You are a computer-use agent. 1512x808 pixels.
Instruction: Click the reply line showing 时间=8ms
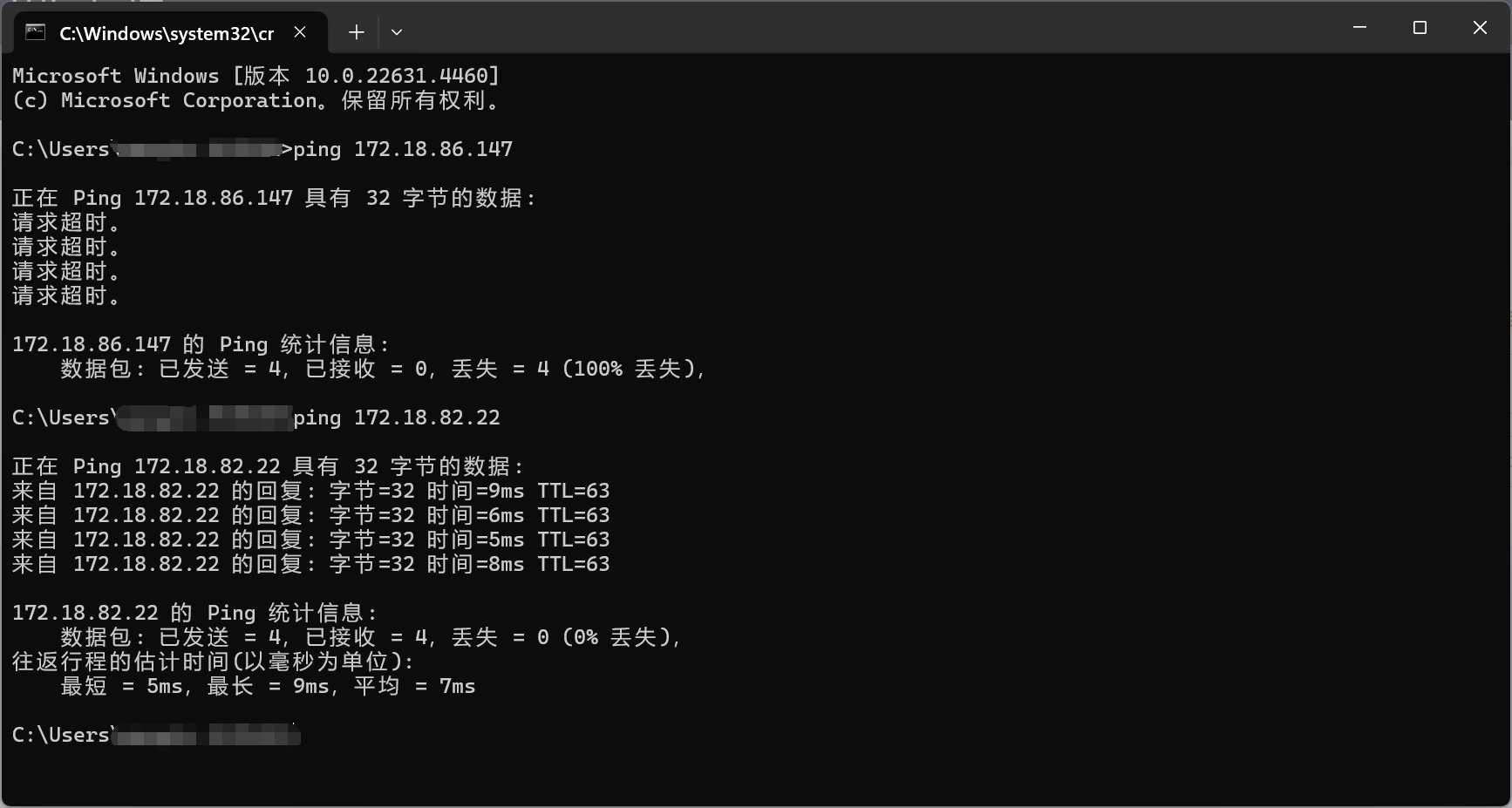click(310, 564)
